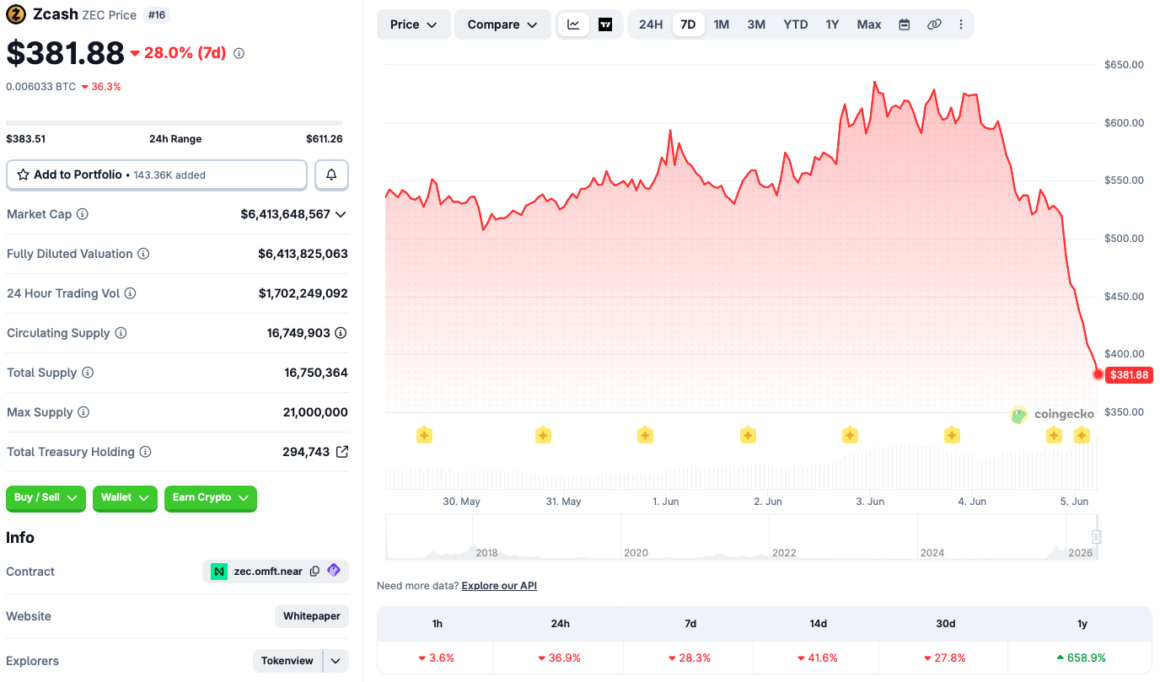Click the Zcash coin logo icon
The width and height of the screenshot is (1160, 682).
click(16, 14)
